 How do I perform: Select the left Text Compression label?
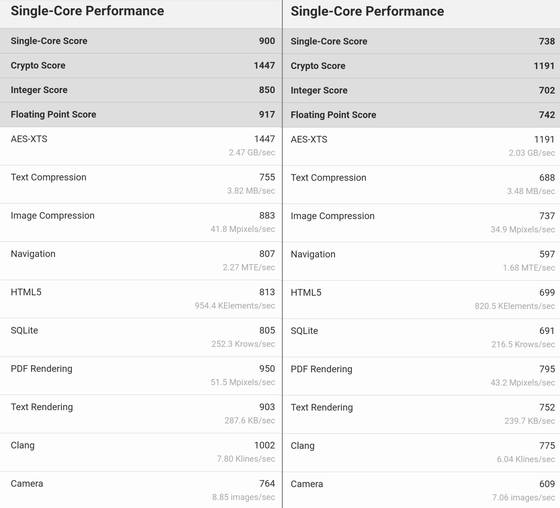click(49, 177)
